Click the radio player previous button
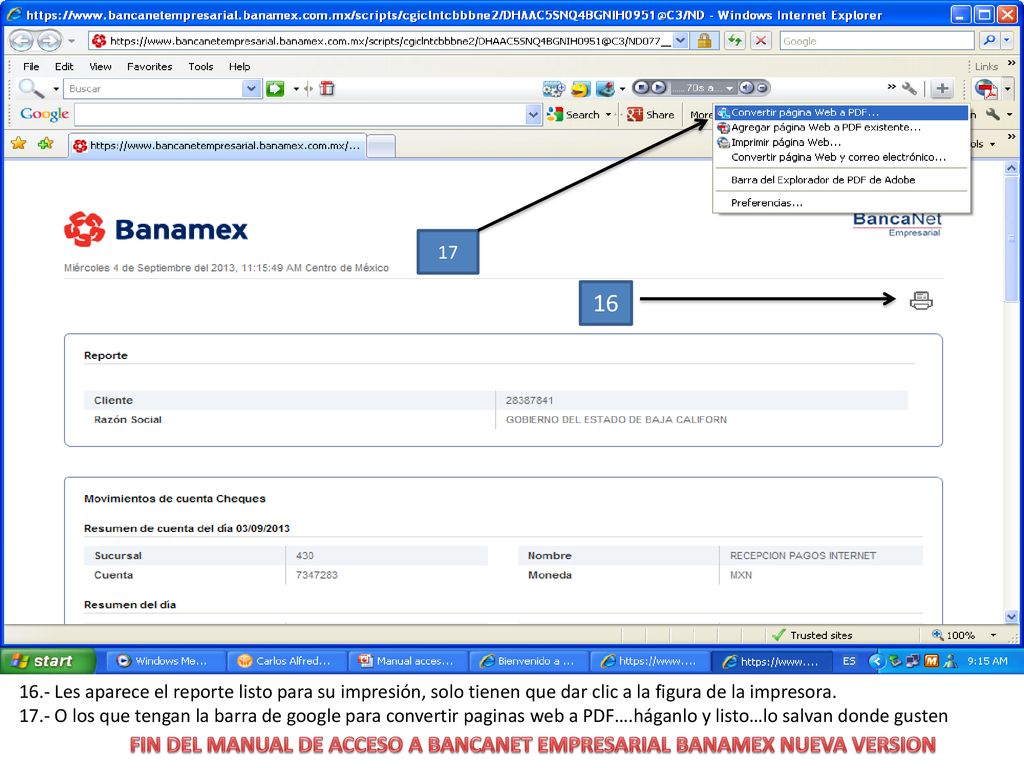This screenshot has height=768, width=1024. (642, 88)
